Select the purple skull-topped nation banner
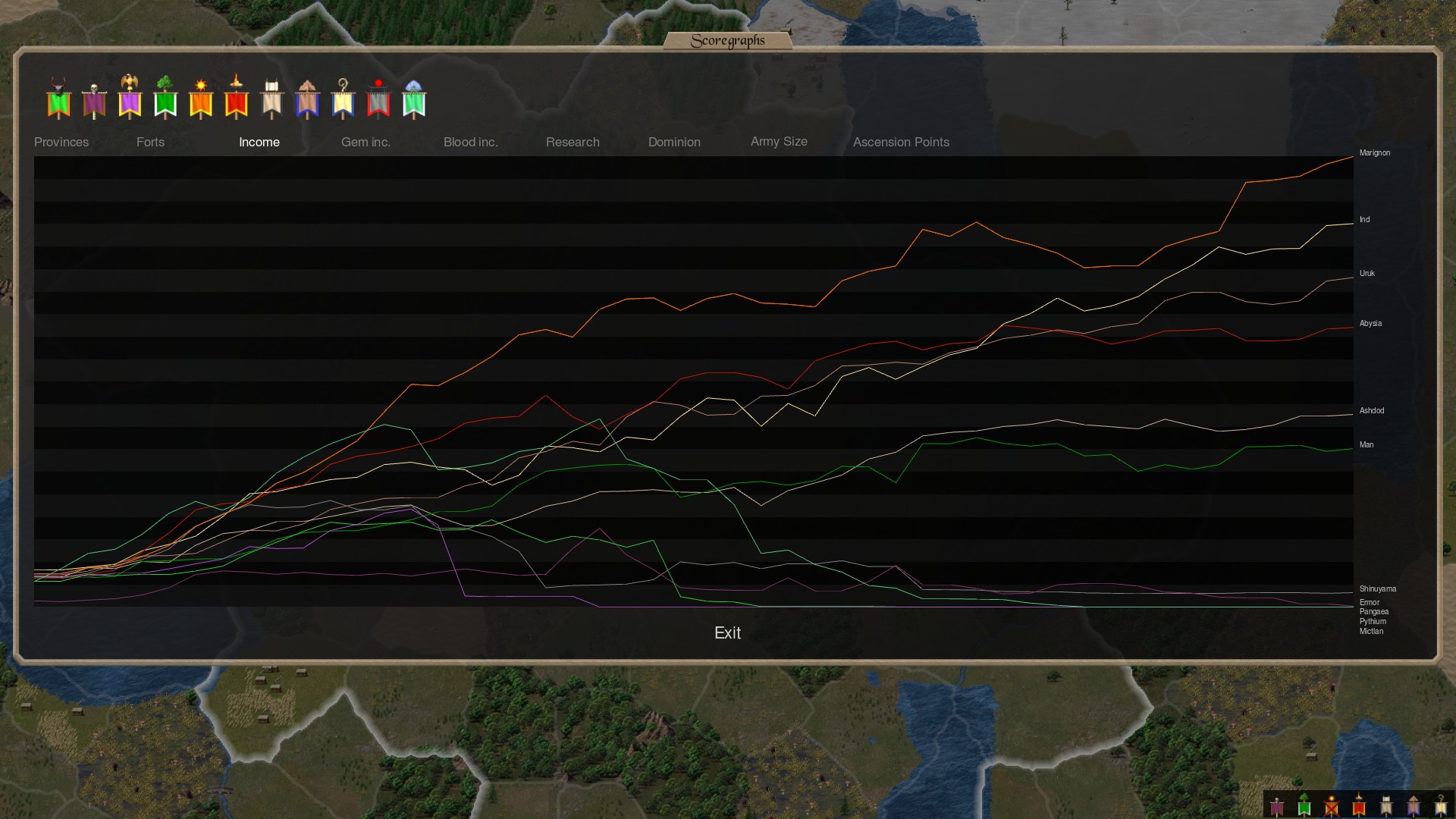This screenshot has height=819, width=1456. (x=94, y=102)
